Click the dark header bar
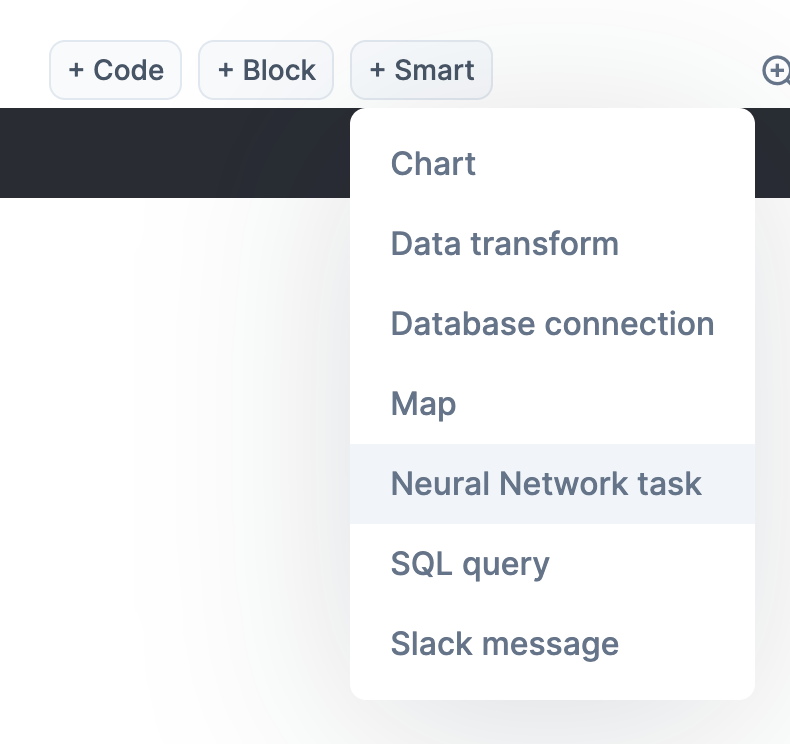Screen dimensions: 790x744 click(170, 152)
